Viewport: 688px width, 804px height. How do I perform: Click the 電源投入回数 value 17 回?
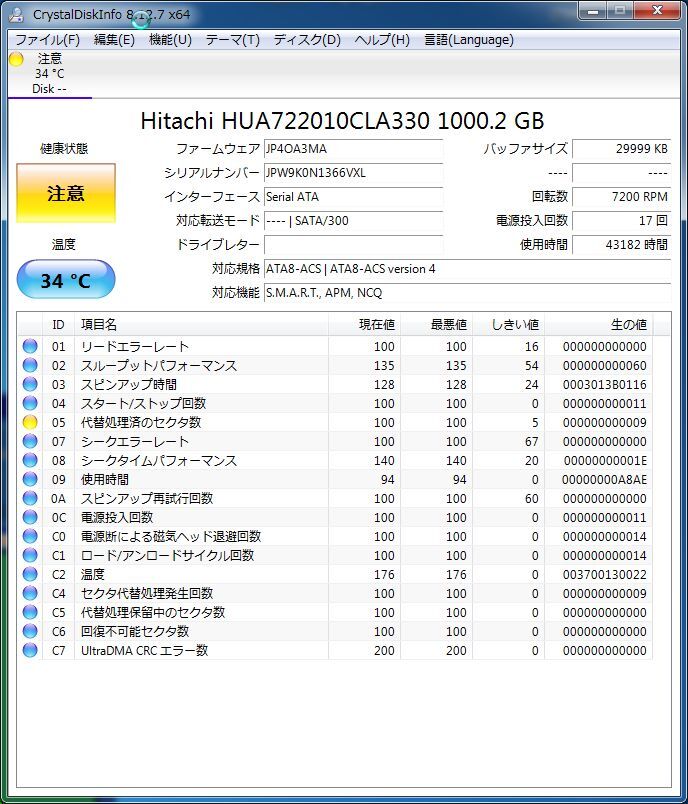point(621,221)
